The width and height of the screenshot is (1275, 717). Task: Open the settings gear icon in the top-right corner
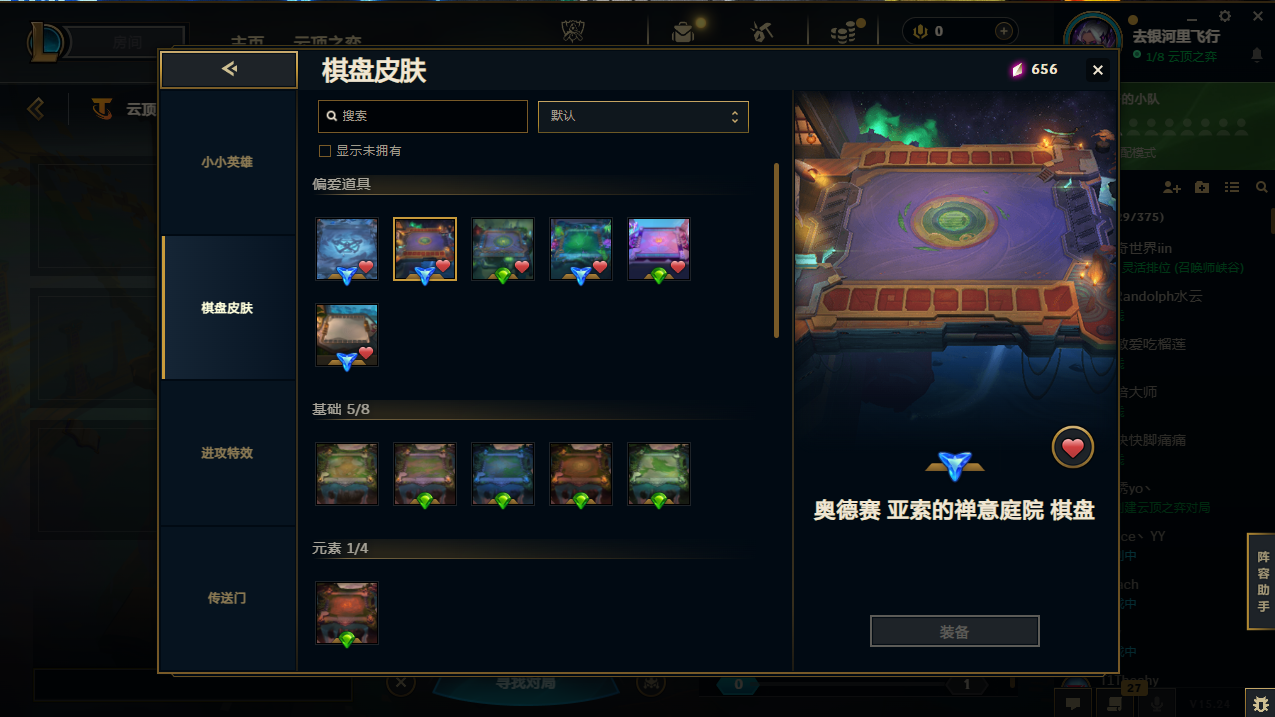point(1225,17)
